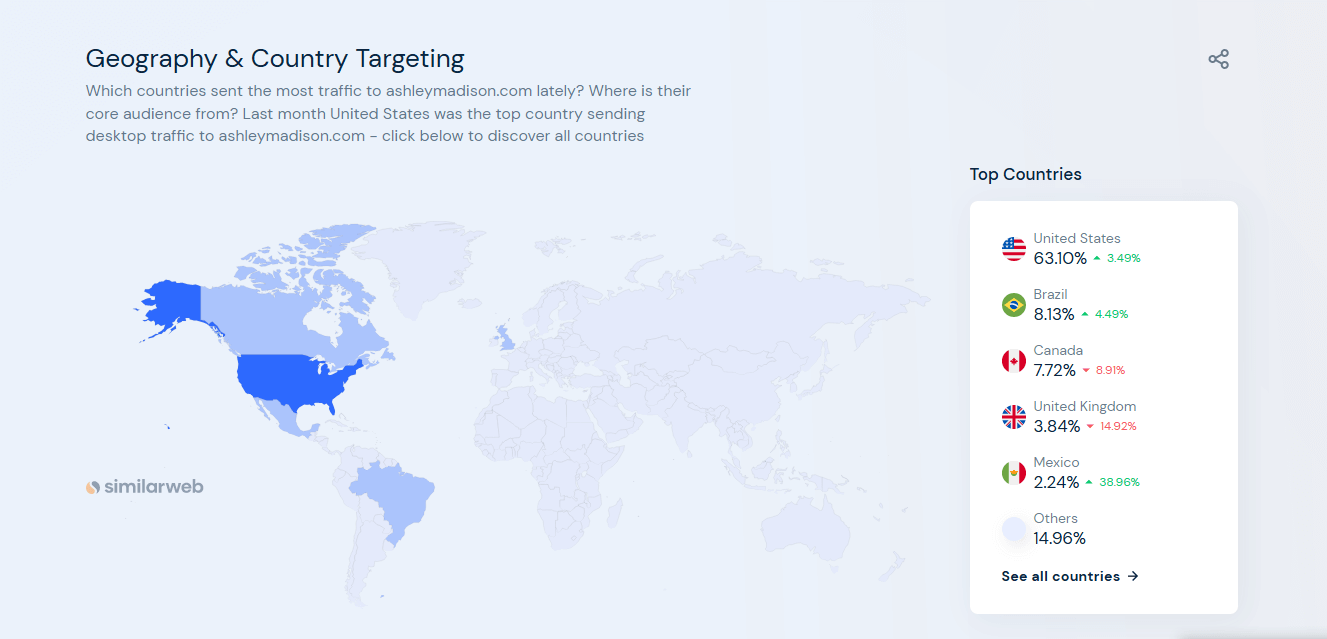Click the Others label
Viewport: 1327px width, 639px height.
pyautogui.click(x=1056, y=518)
